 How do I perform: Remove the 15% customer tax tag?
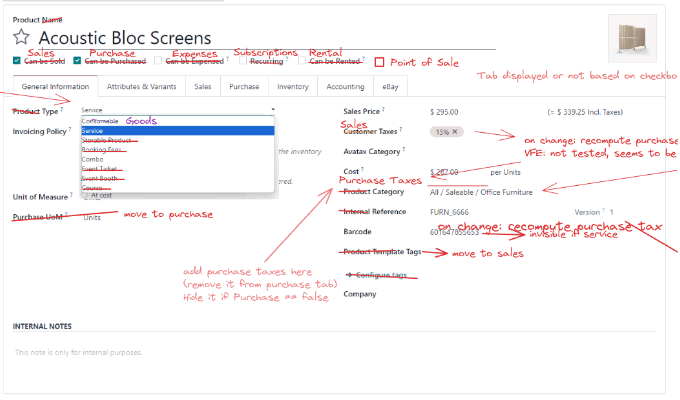click(455, 131)
